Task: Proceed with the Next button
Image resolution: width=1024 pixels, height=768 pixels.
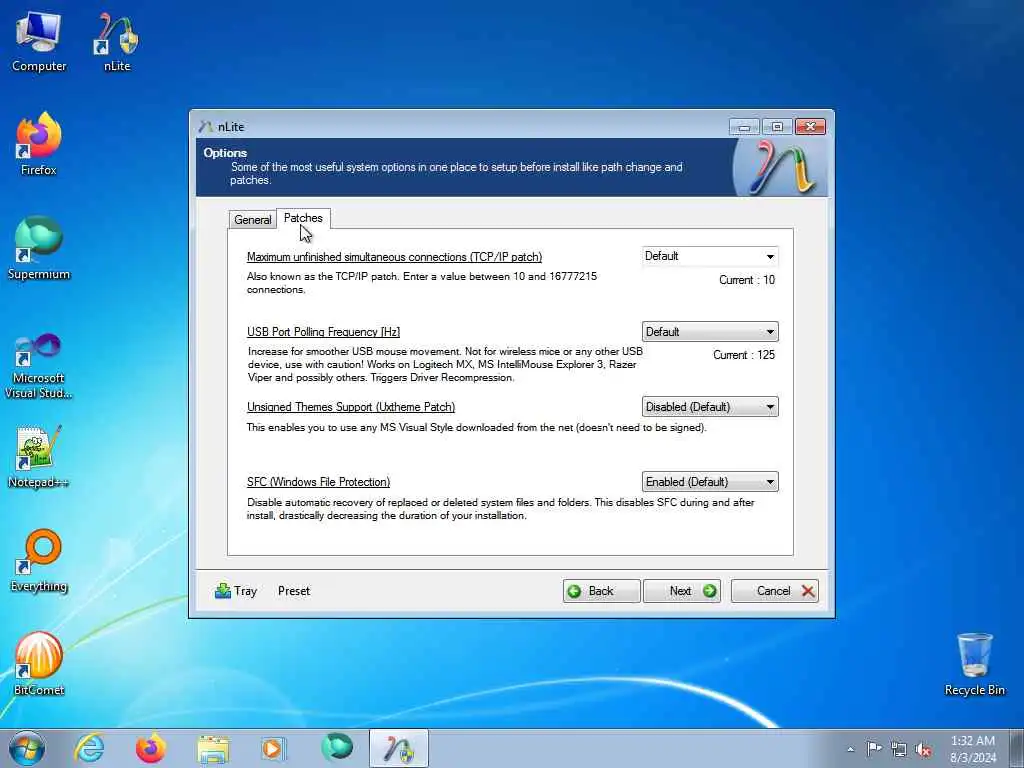Action: coord(682,591)
